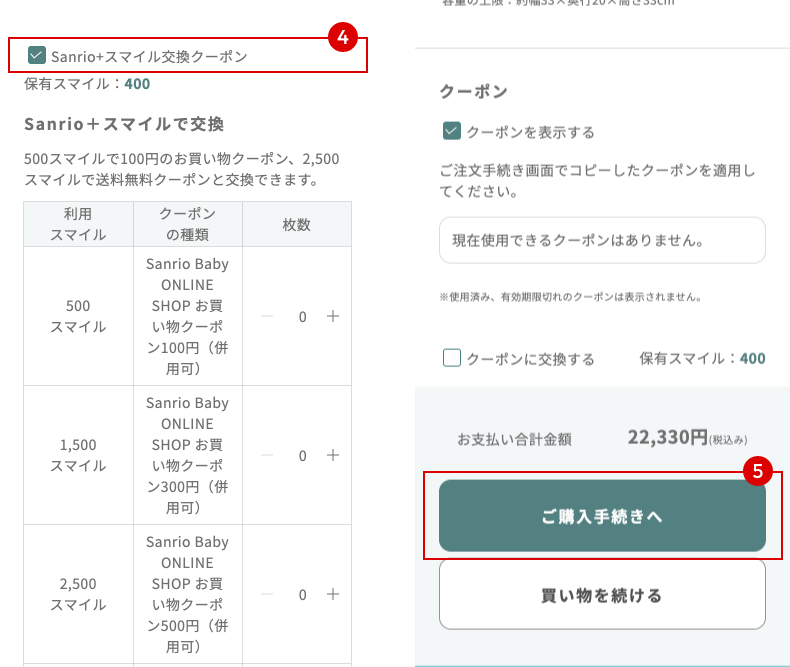Increase quantity of the 500 Smile coupon

click(333, 317)
